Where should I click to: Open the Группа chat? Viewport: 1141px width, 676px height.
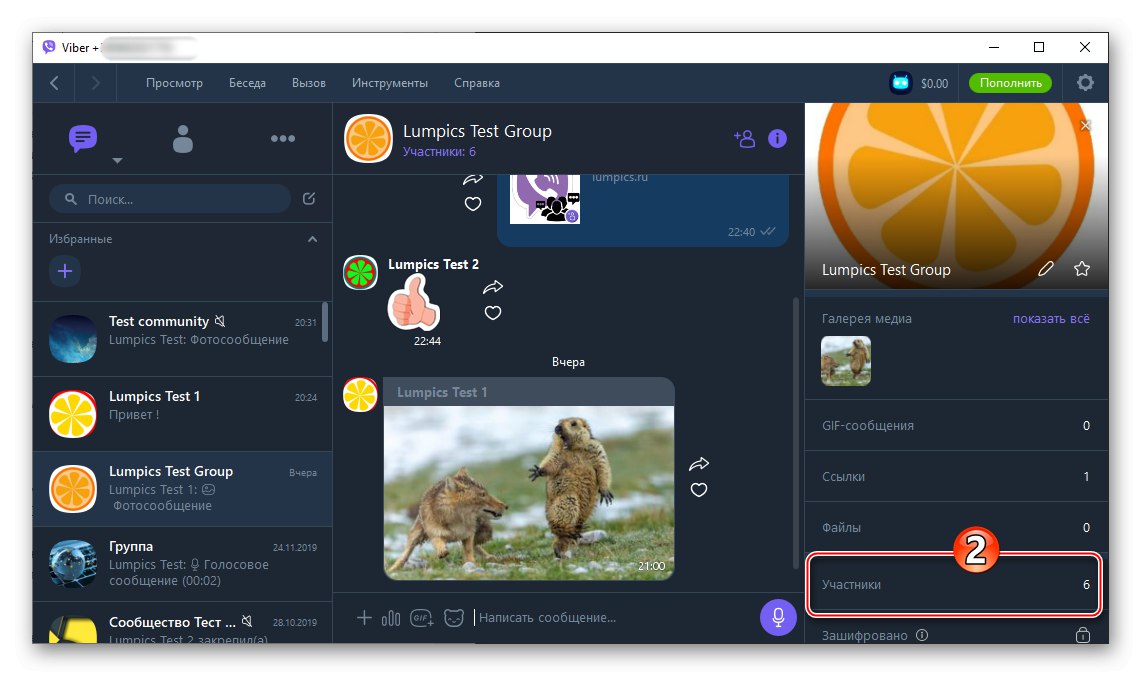183,564
